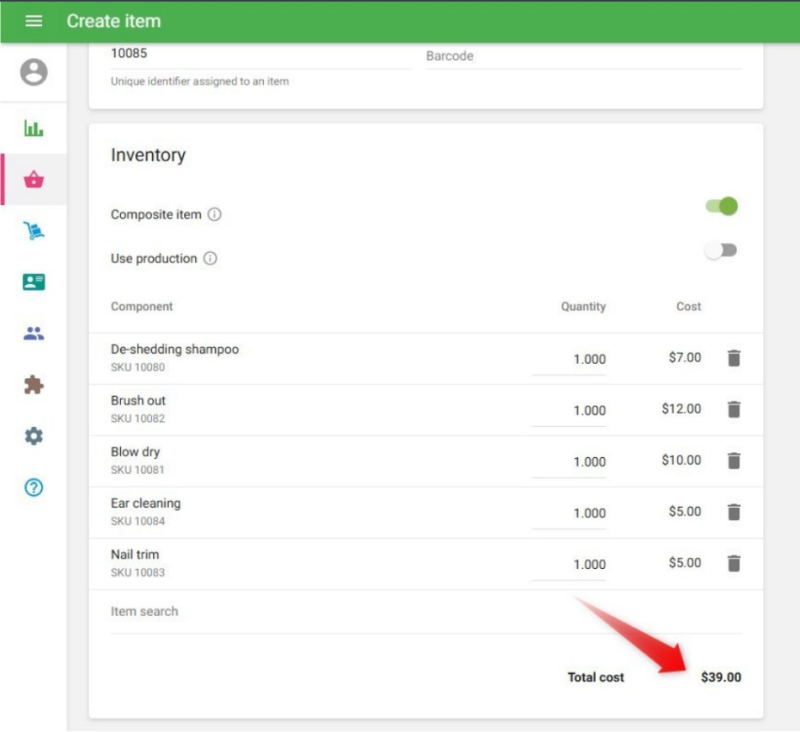Delete the De-shedding shampoo component

click(x=734, y=358)
